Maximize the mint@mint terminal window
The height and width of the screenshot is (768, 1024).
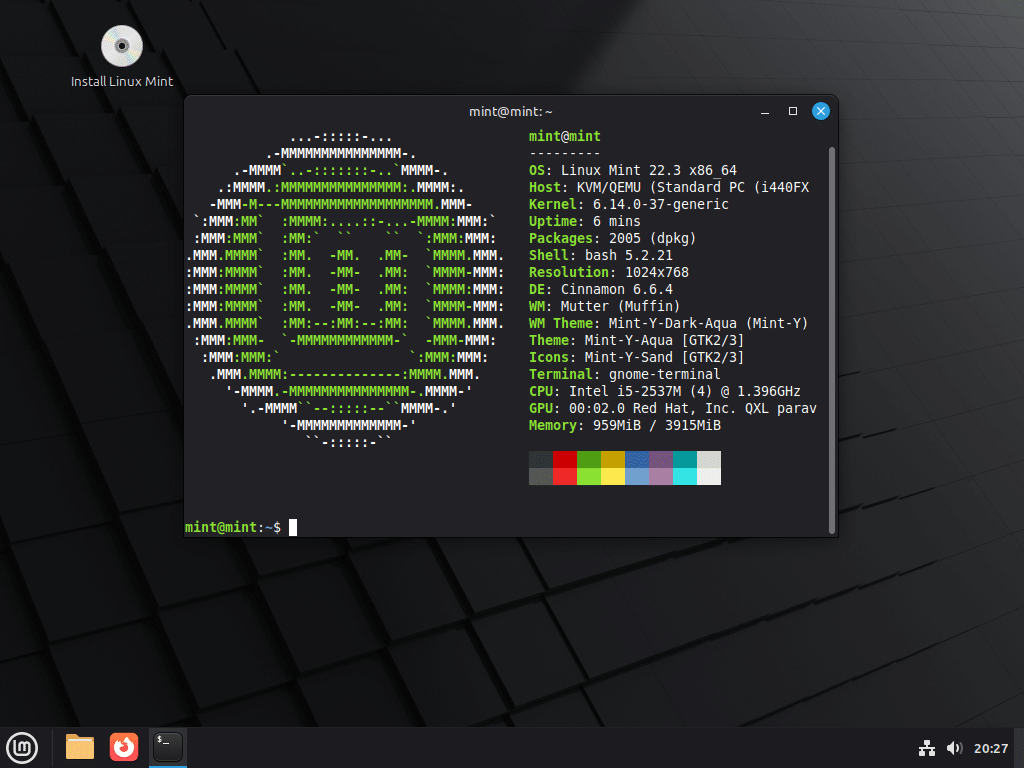pos(793,112)
